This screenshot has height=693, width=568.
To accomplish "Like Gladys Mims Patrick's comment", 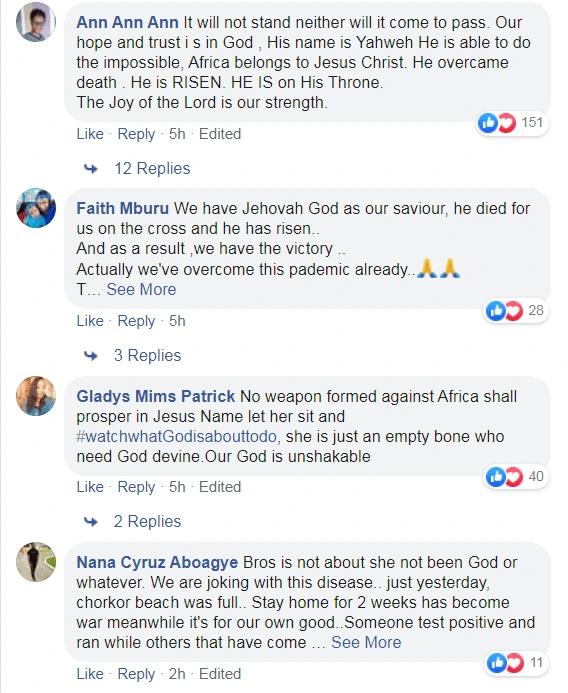I will coord(90,487).
